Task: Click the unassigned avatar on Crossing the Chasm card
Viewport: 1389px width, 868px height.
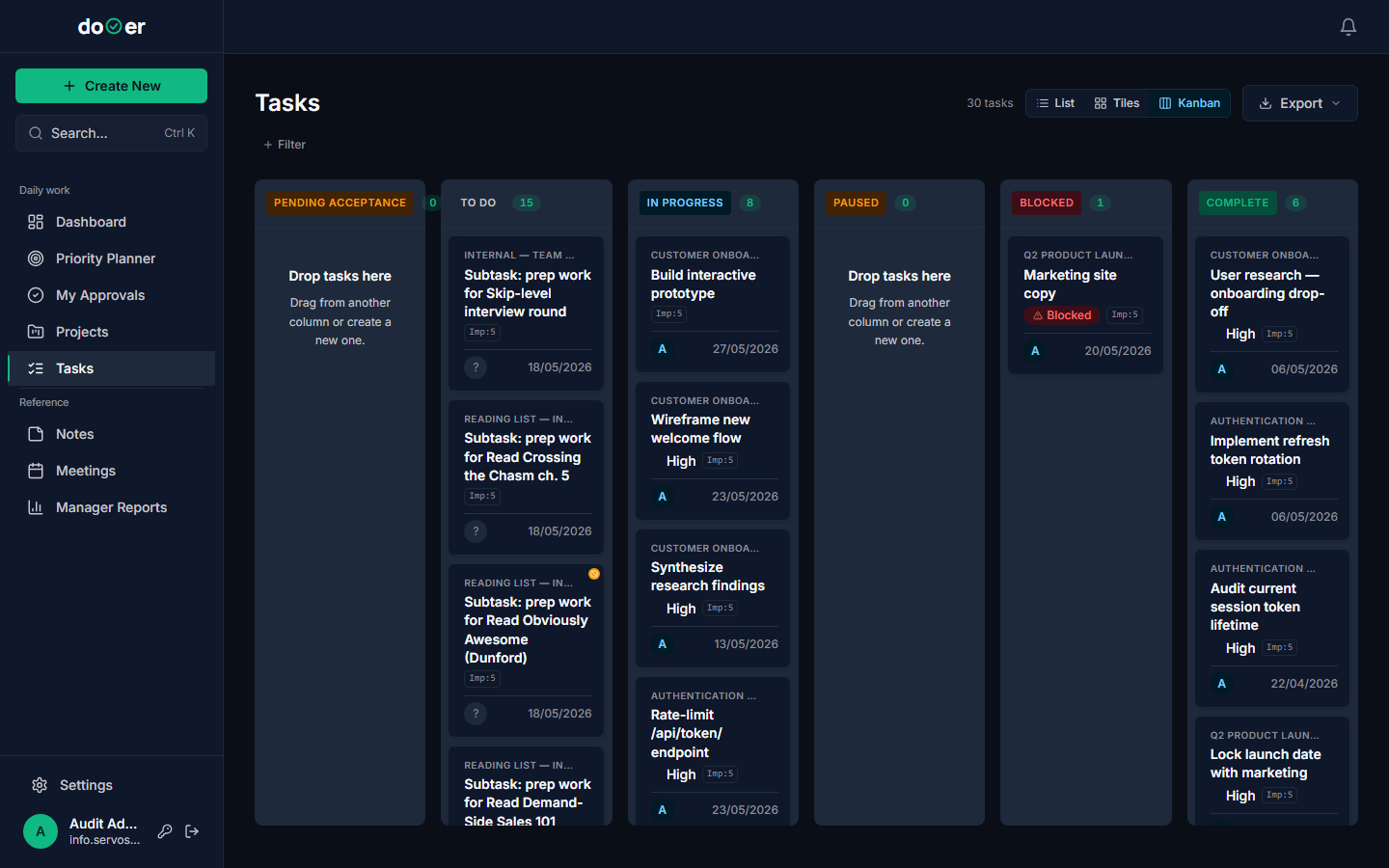Action: pos(476,531)
